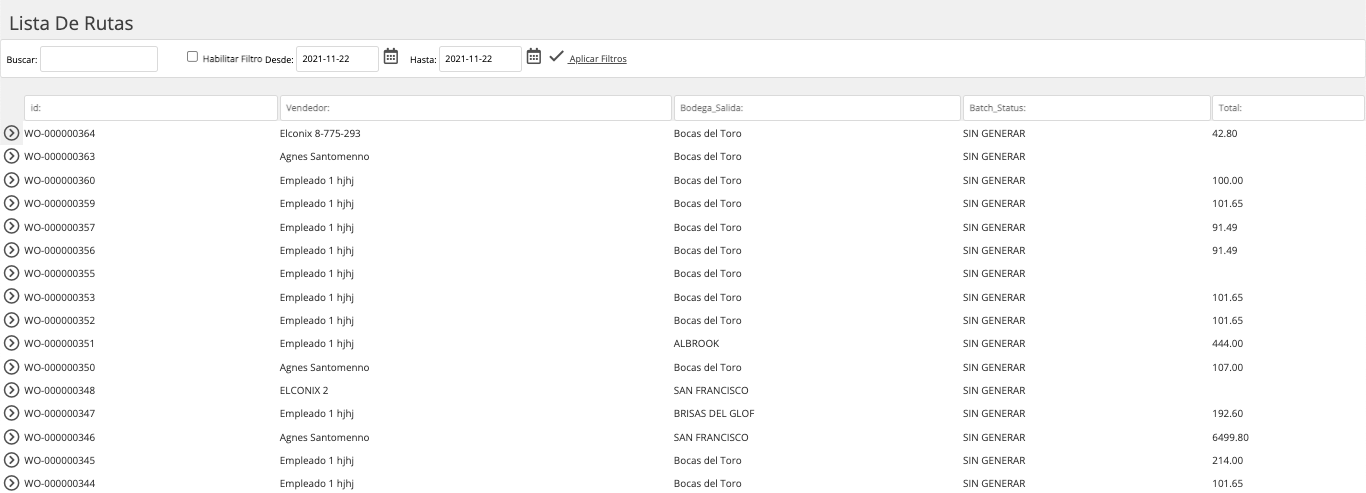This screenshot has height=493, width=1366.
Task: Expand row WO-000000348
Action: pyautogui.click(x=12, y=390)
